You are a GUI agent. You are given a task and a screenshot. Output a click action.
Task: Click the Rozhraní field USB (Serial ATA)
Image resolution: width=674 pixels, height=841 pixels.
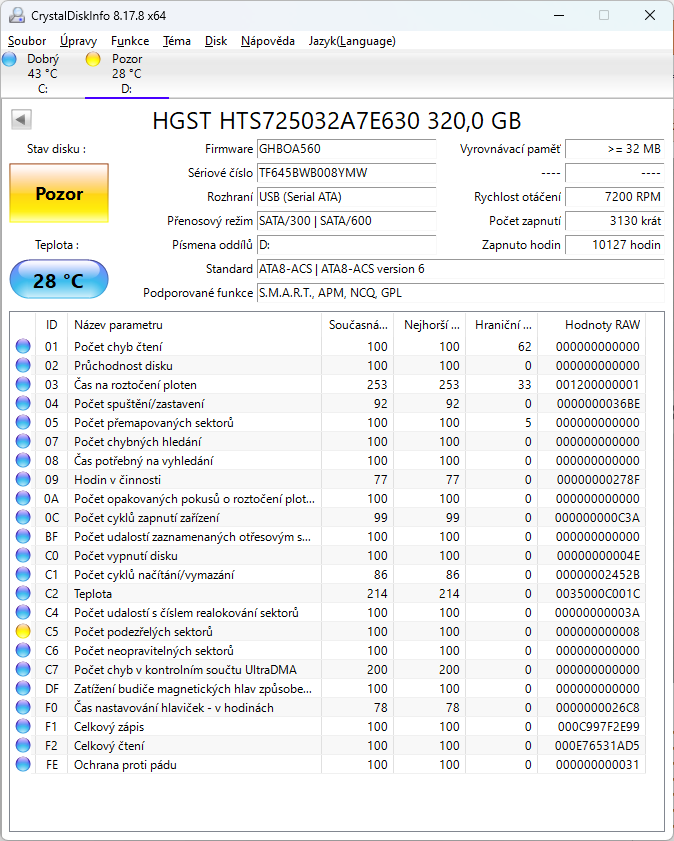click(346, 197)
